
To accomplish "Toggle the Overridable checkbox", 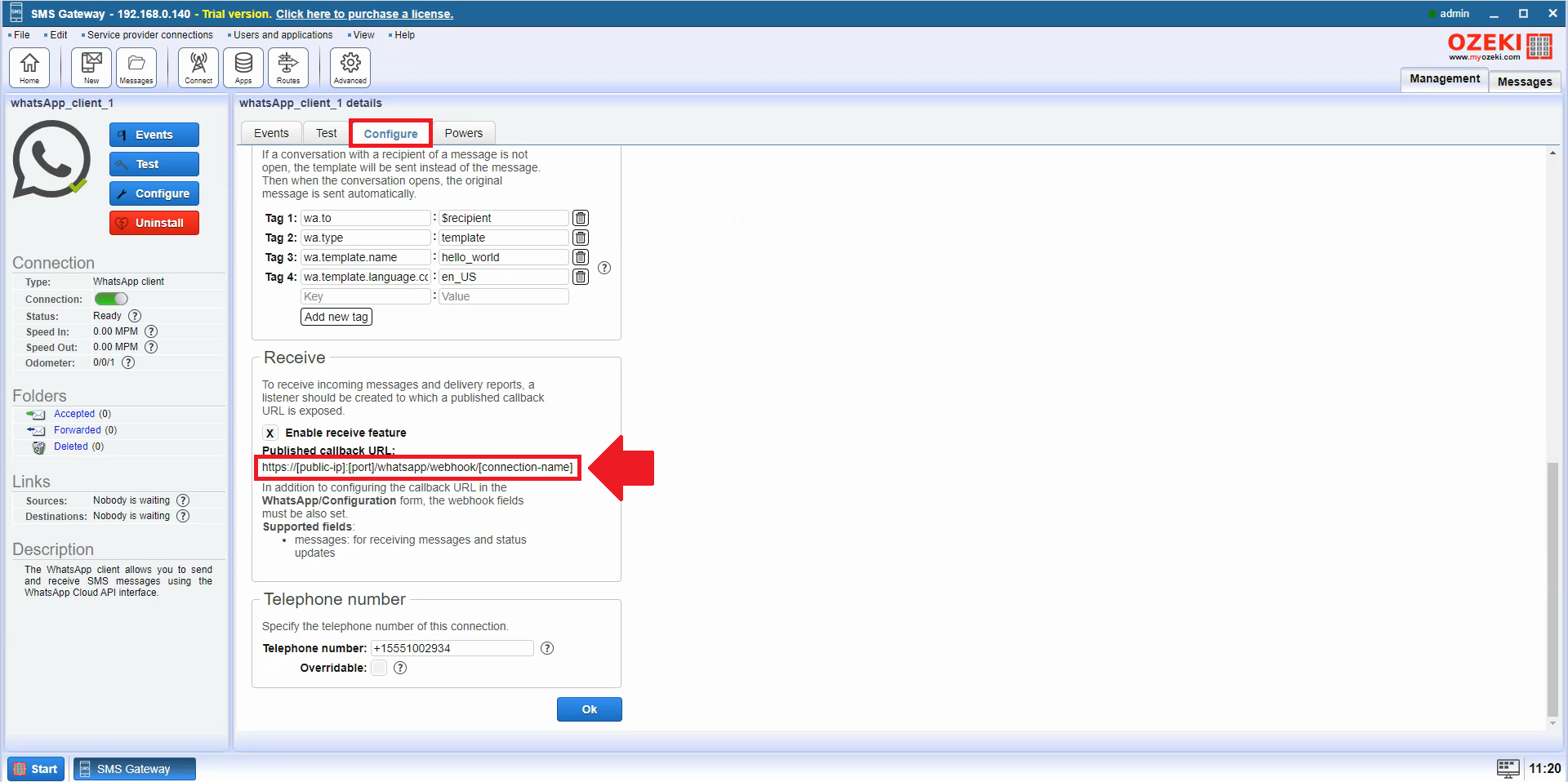I will click(x=379, y=668).
